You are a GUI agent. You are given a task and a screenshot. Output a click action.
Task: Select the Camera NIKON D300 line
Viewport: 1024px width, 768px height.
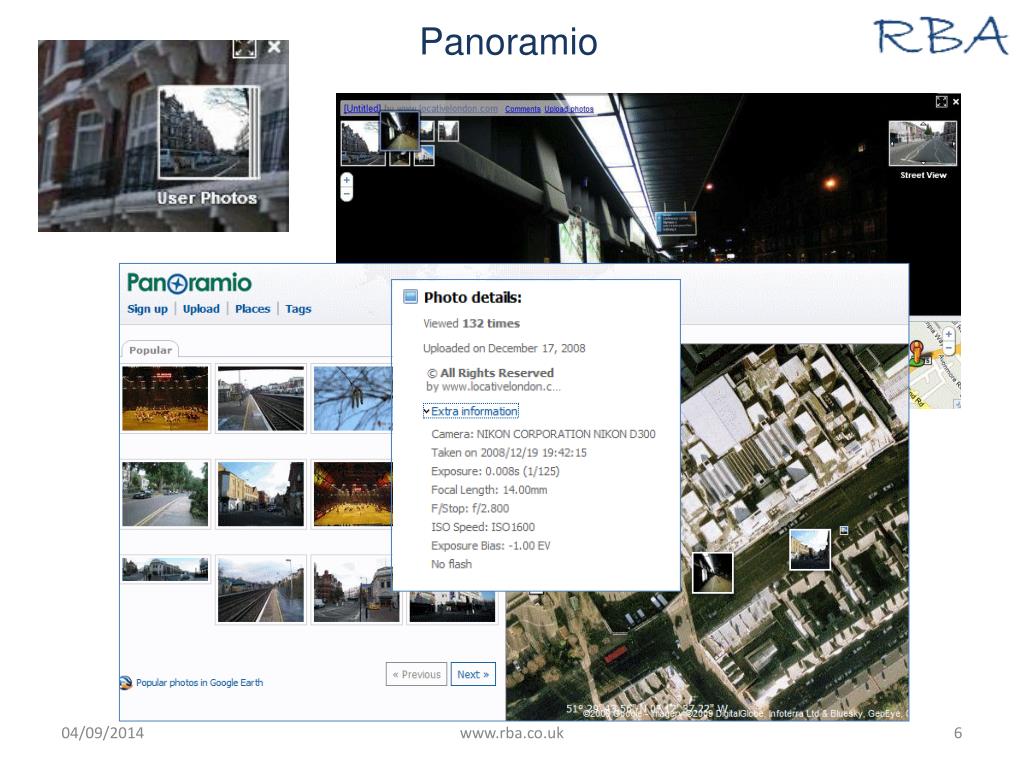[543, 434]
